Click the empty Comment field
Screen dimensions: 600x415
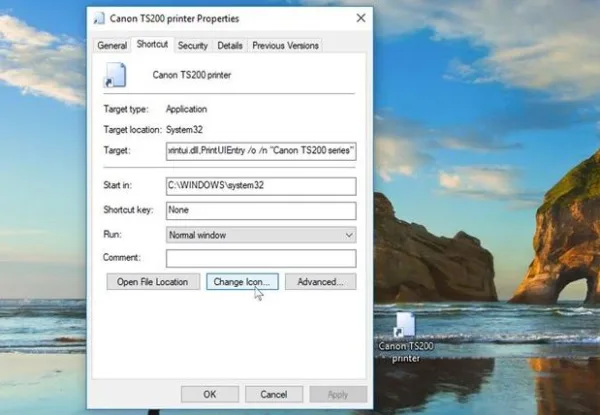[261, 258]
